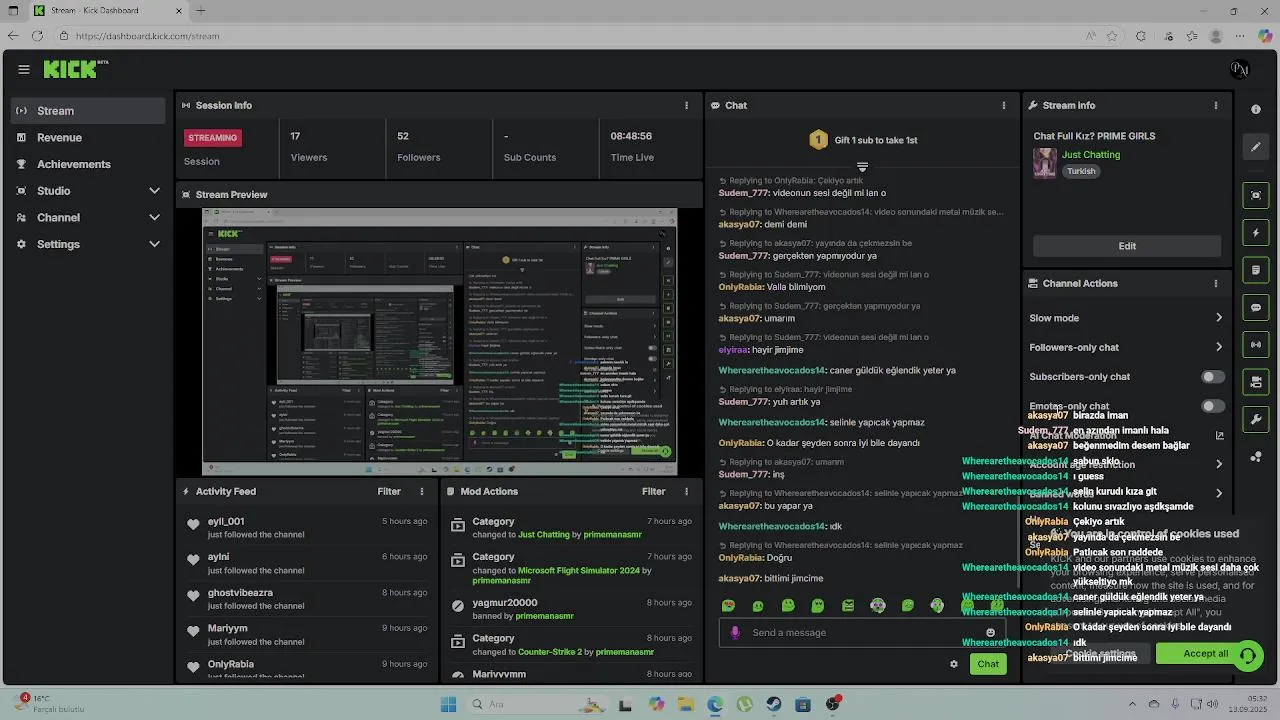The image size is (1280, 720).
Task: Open the Chat panel three-dot menu
Action: tap(1004, 105)
